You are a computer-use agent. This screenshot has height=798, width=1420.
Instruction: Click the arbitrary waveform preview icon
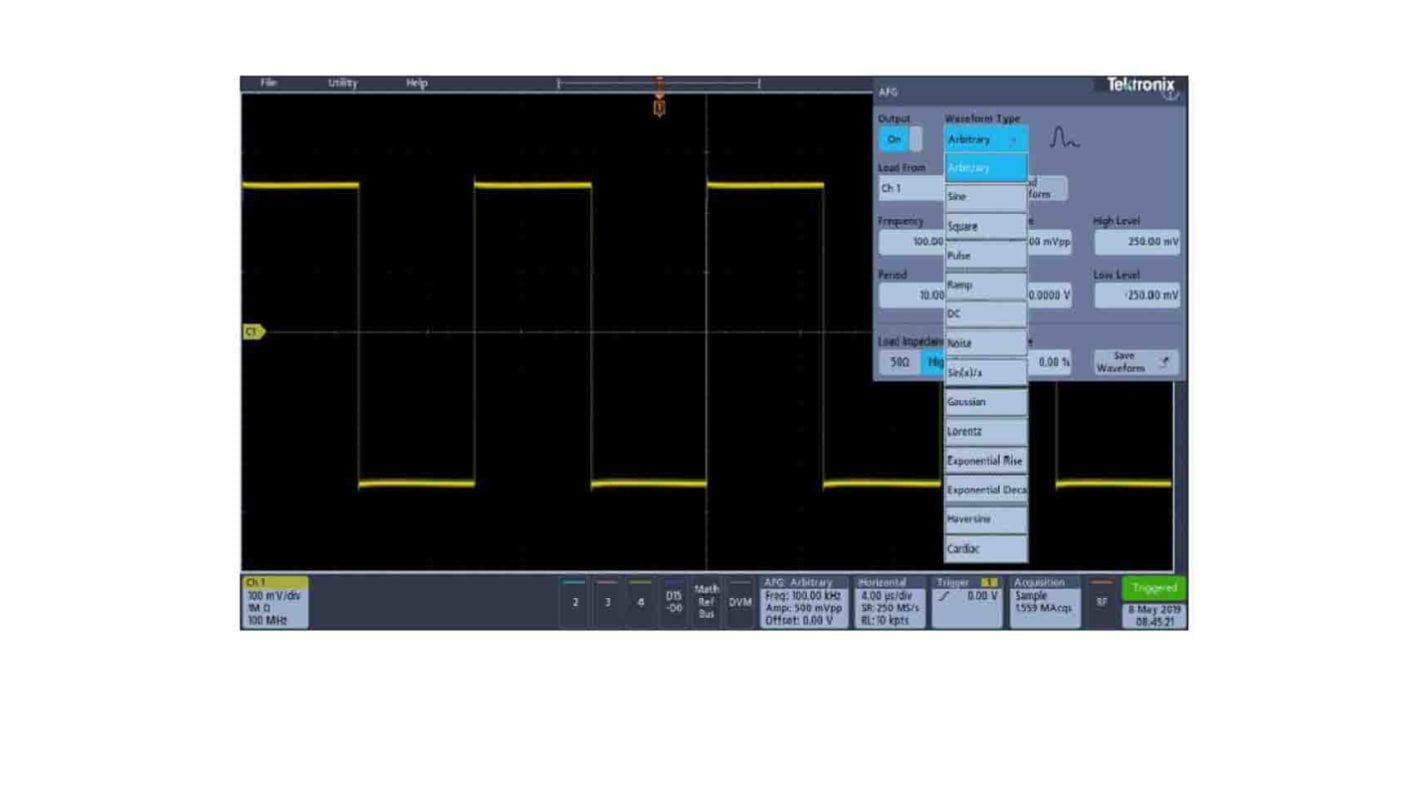tap(1064, 139)
